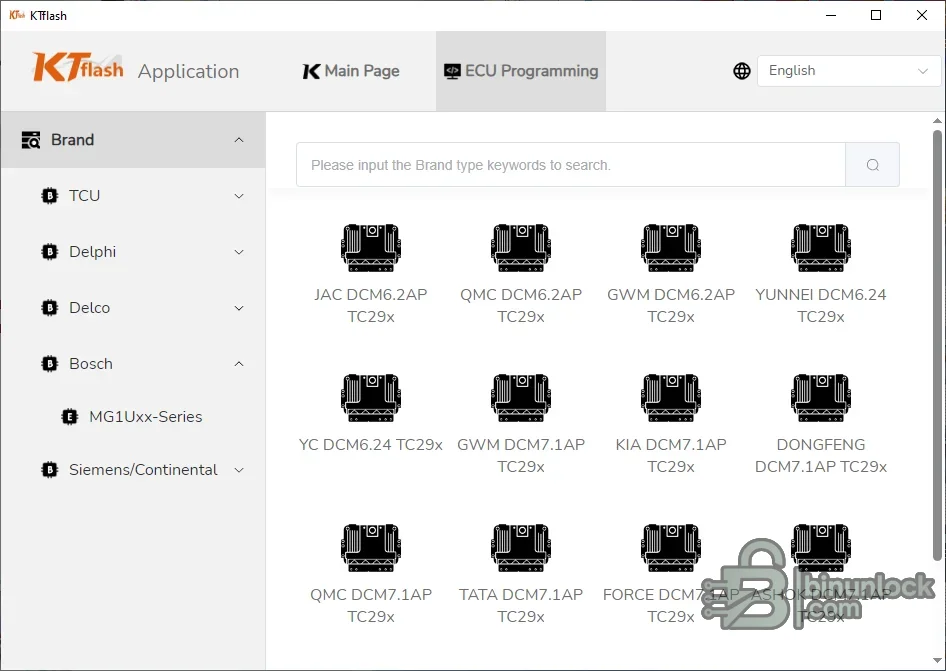
Task: Click the YC DCM6.24 TC29x label text
Action: 370,445
